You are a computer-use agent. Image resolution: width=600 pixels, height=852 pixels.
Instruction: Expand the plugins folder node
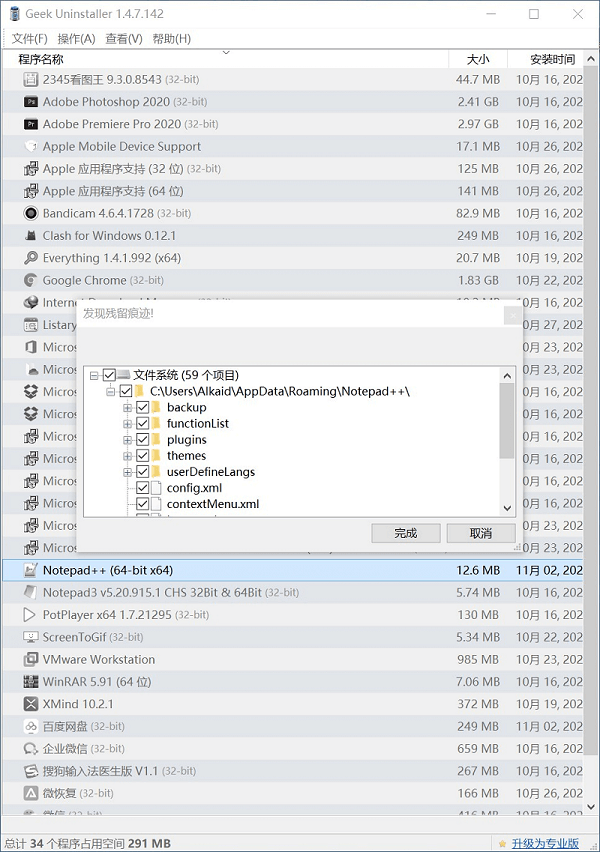(x=127, y=440)
